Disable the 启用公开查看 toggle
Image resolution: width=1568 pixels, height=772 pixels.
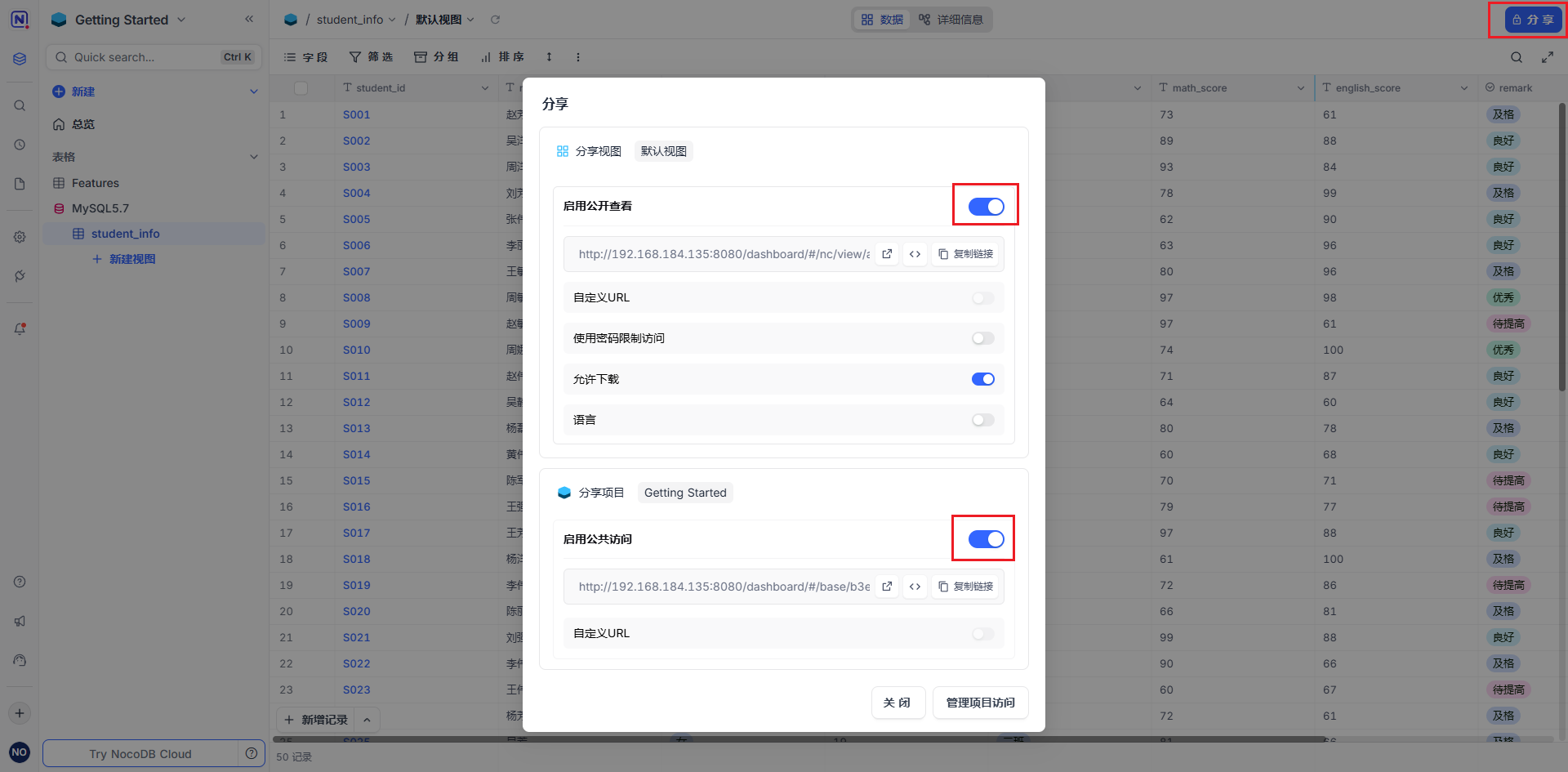pos(986,207)
